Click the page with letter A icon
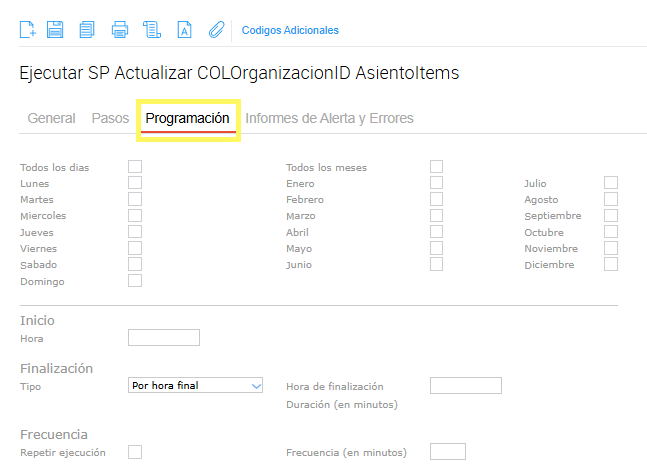This screenshot has width=647, height=470. (184, 30)
